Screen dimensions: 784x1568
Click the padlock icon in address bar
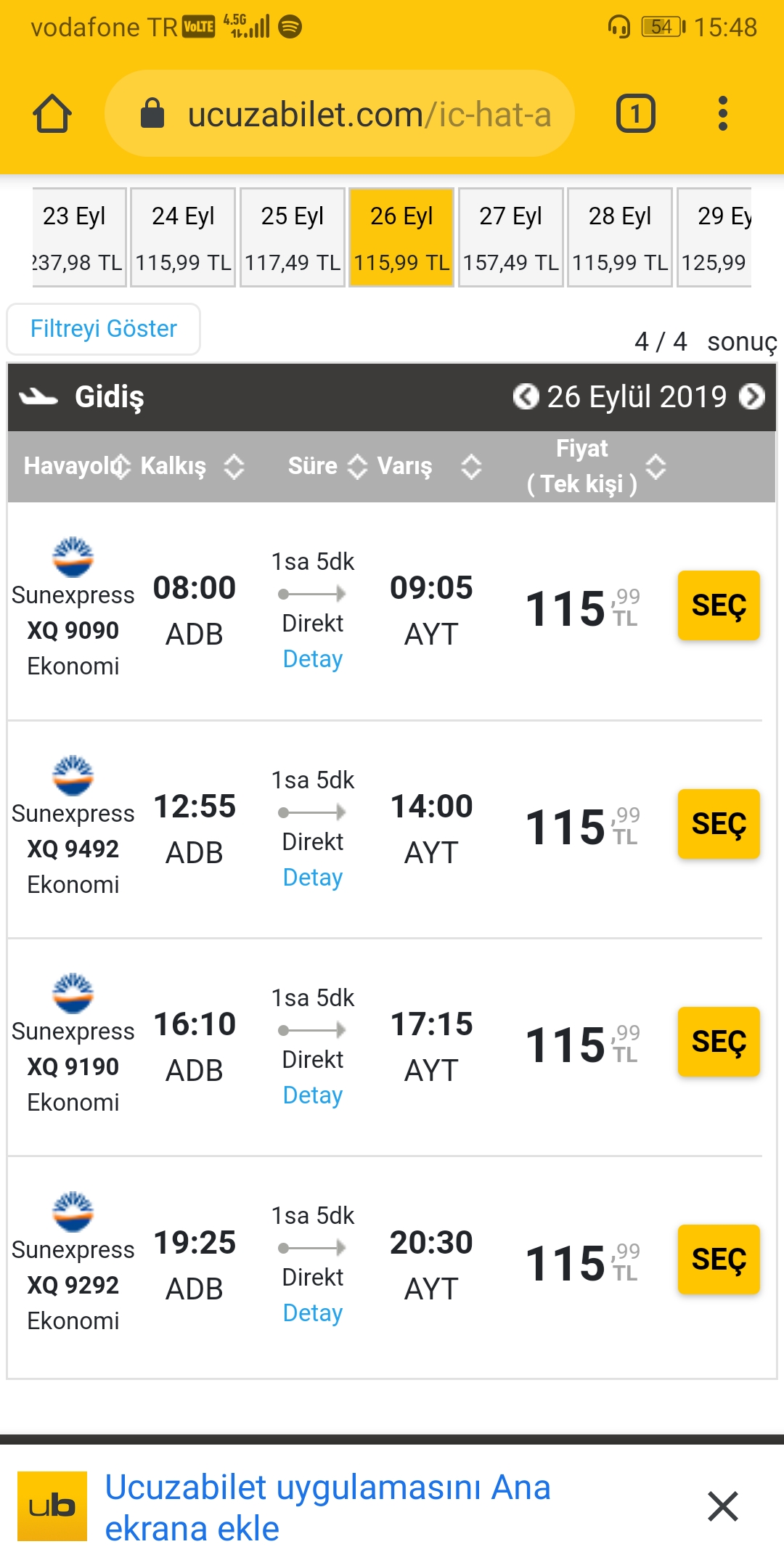[152, 114]
